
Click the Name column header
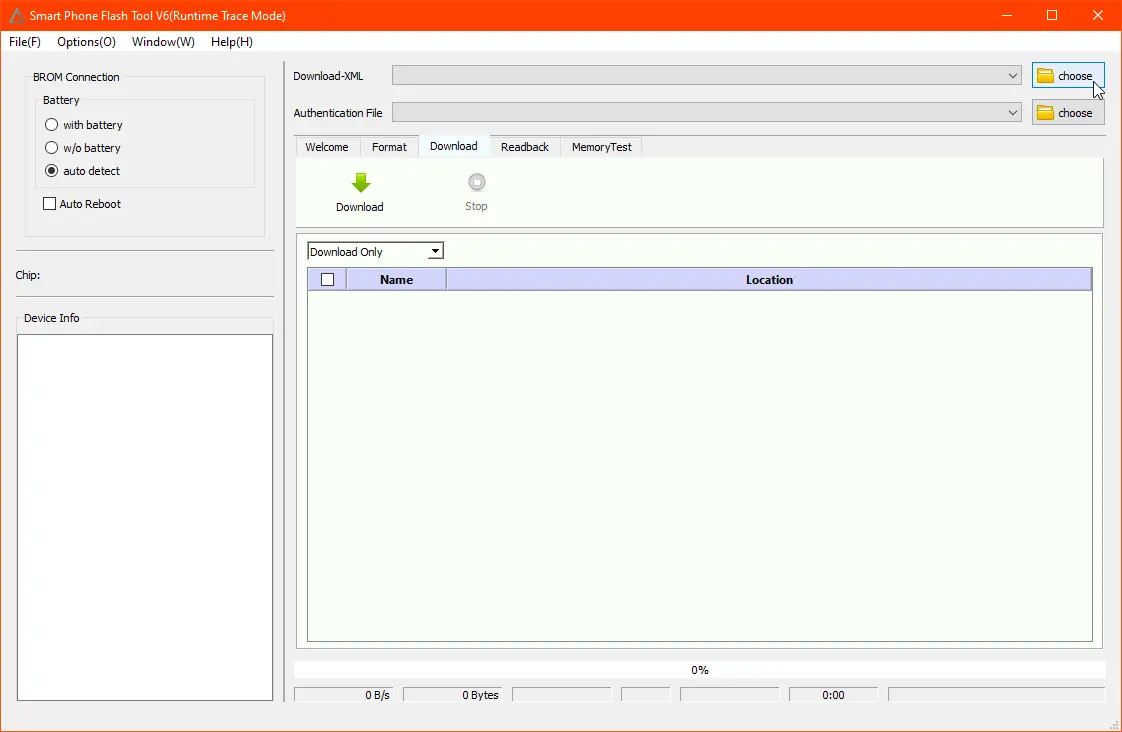tap(396, 280)
